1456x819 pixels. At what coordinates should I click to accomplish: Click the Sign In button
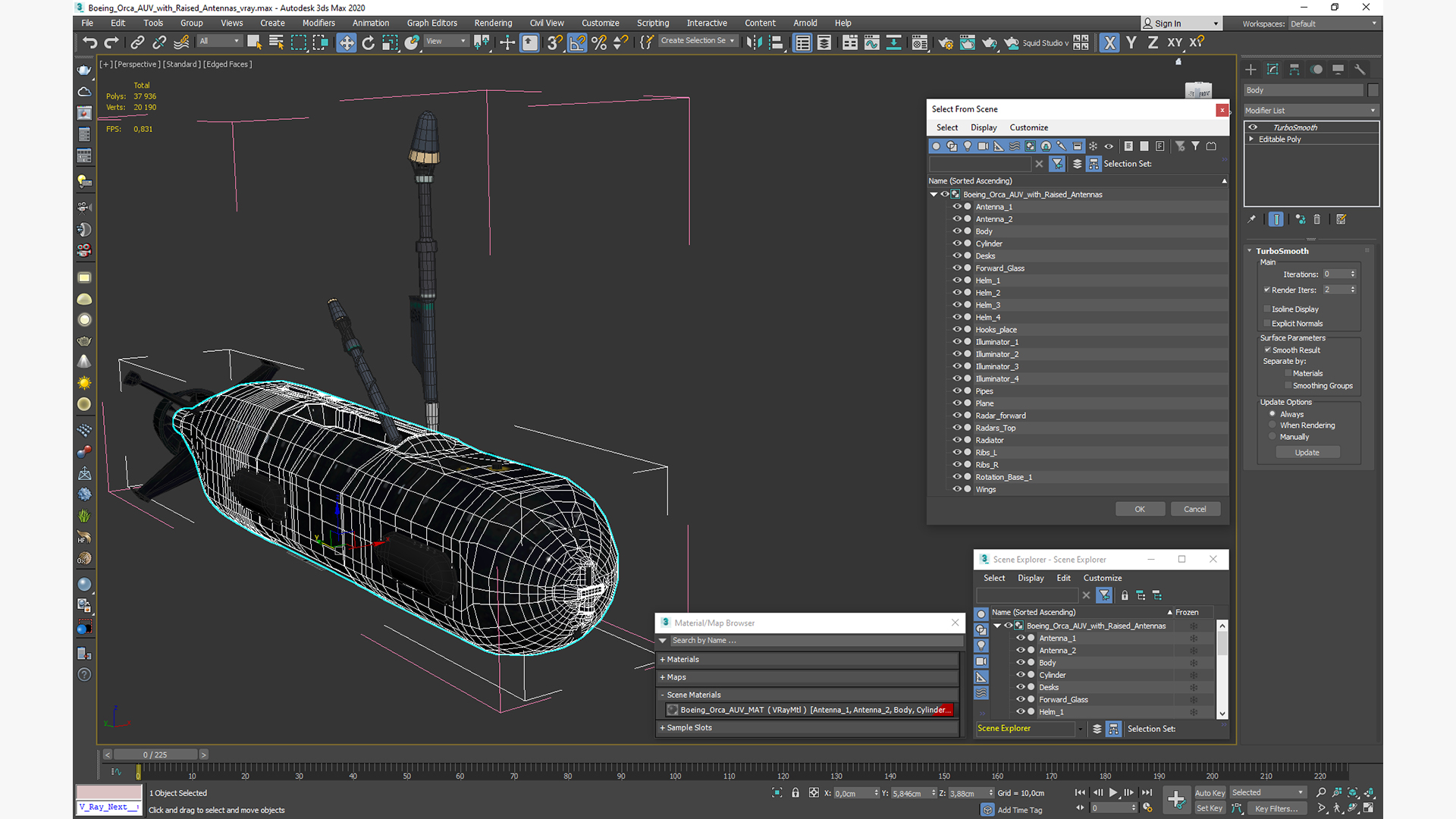pyautogui.click(x=1182, y=24)
